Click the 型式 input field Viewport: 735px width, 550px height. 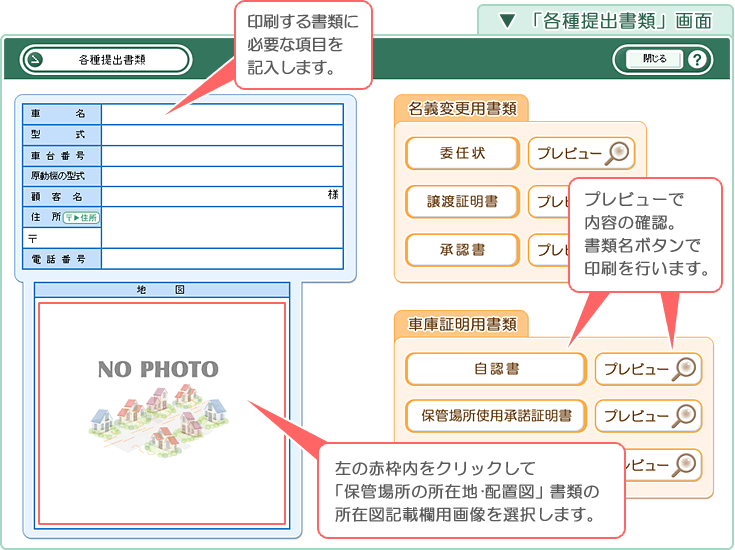(222, 135)
